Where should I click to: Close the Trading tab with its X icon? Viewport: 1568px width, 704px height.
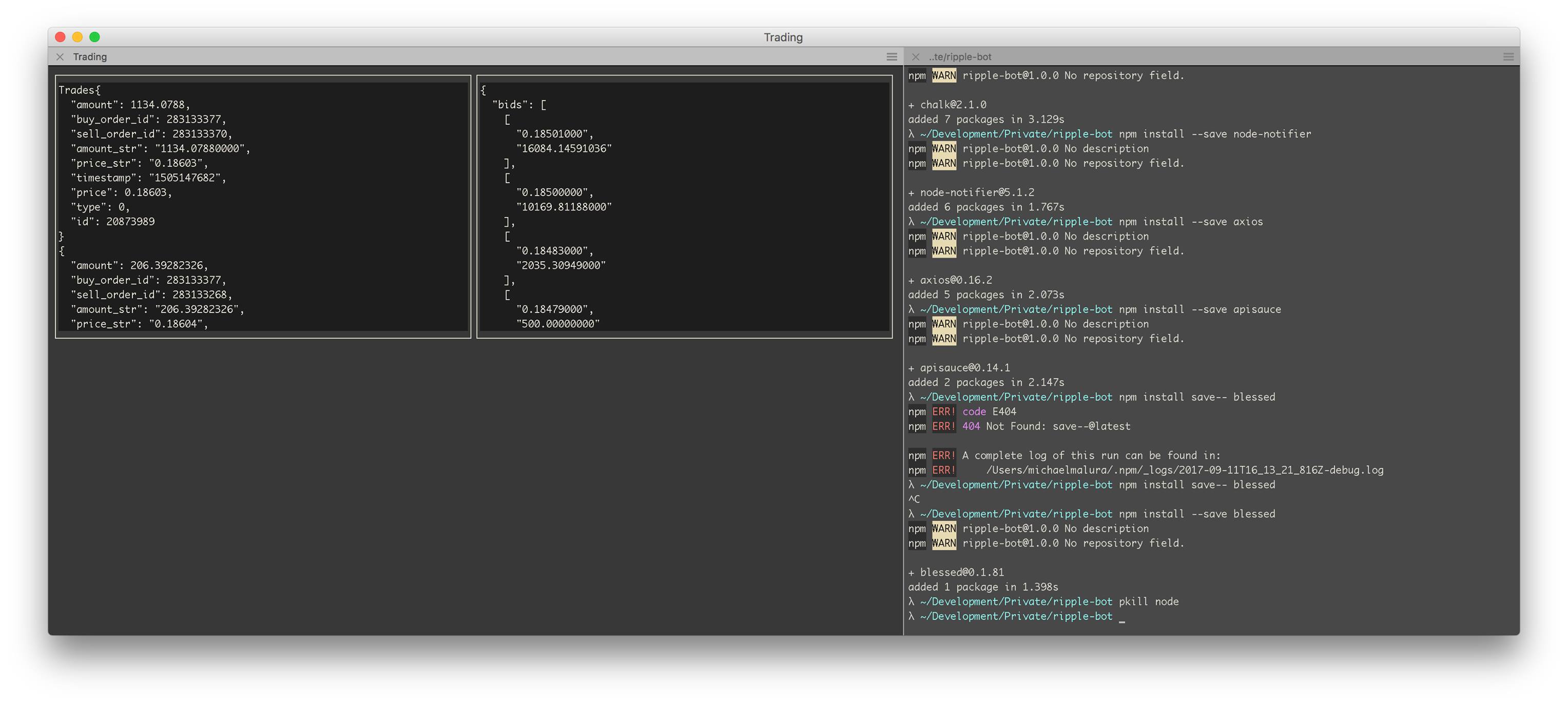click(x=60, y=56)
